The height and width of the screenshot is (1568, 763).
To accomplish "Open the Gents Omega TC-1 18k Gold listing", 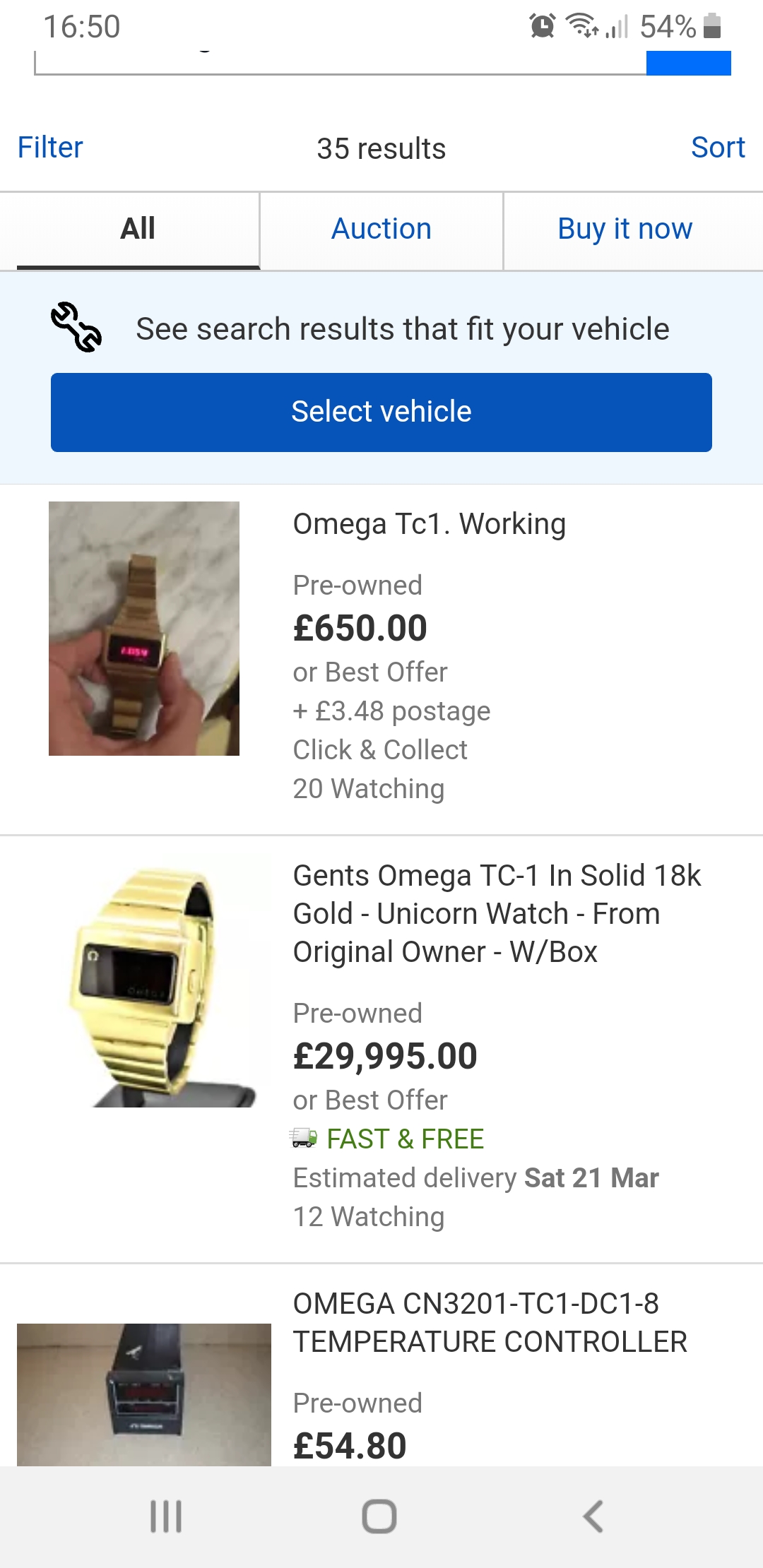I will pos(497,913).
